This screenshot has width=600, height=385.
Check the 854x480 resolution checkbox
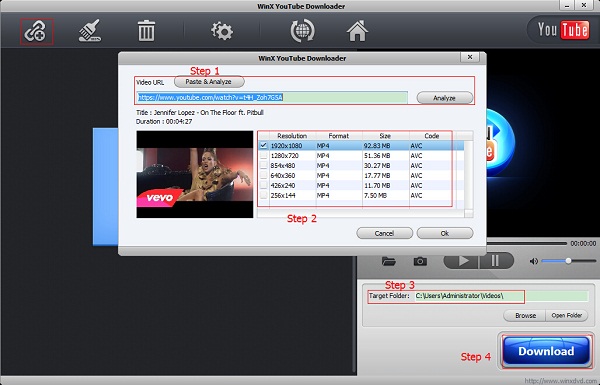click(263, 165)
